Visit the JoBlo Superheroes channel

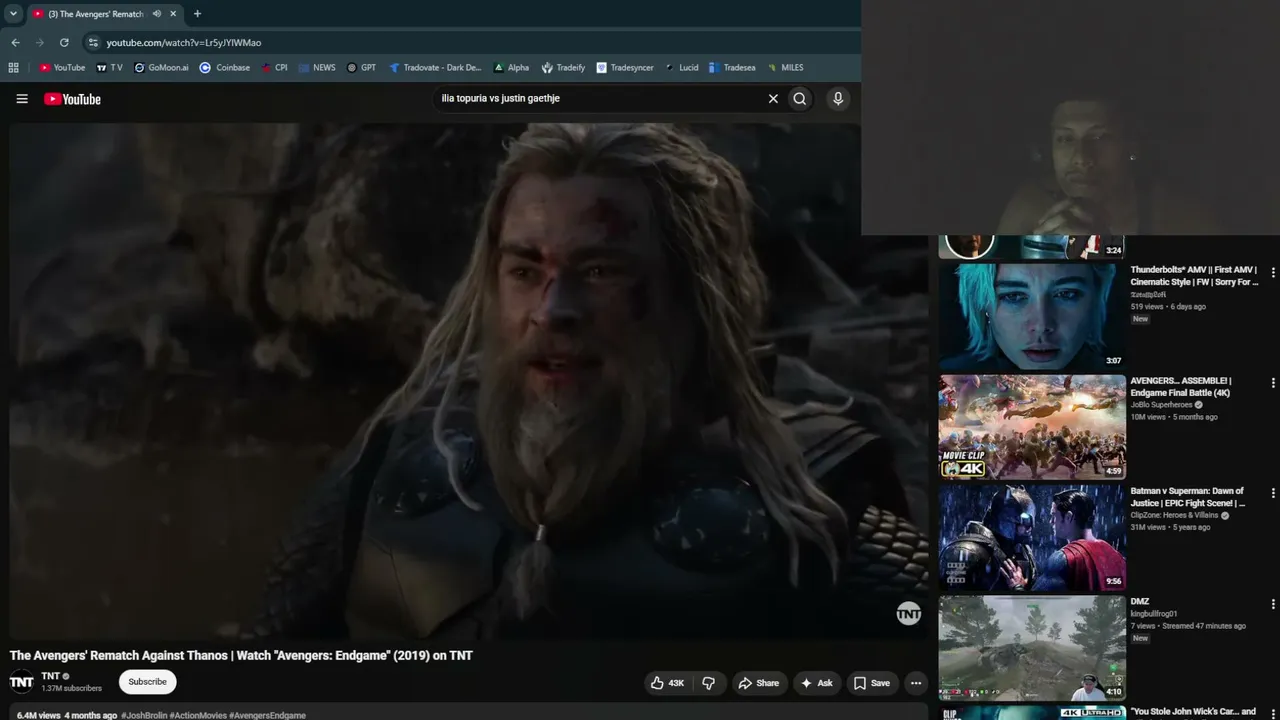pyautogui.click(x=1161, y=405)
